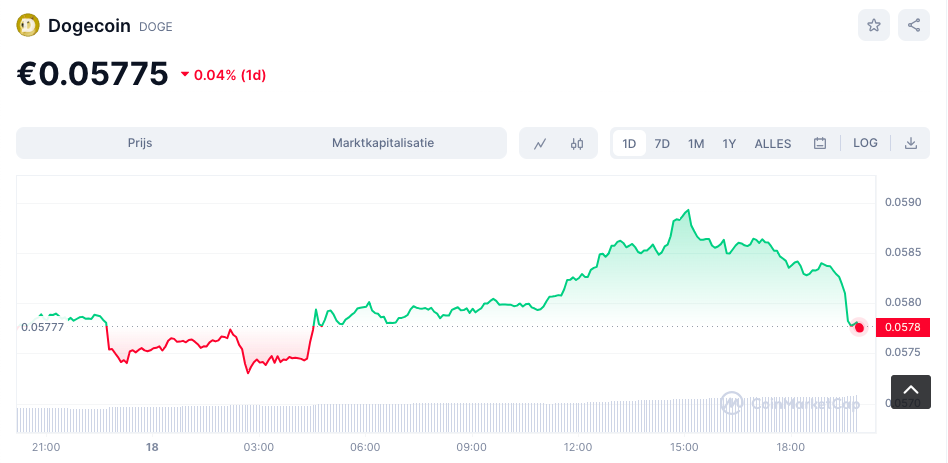Click the 18:00 time axis label

point(791,448)
